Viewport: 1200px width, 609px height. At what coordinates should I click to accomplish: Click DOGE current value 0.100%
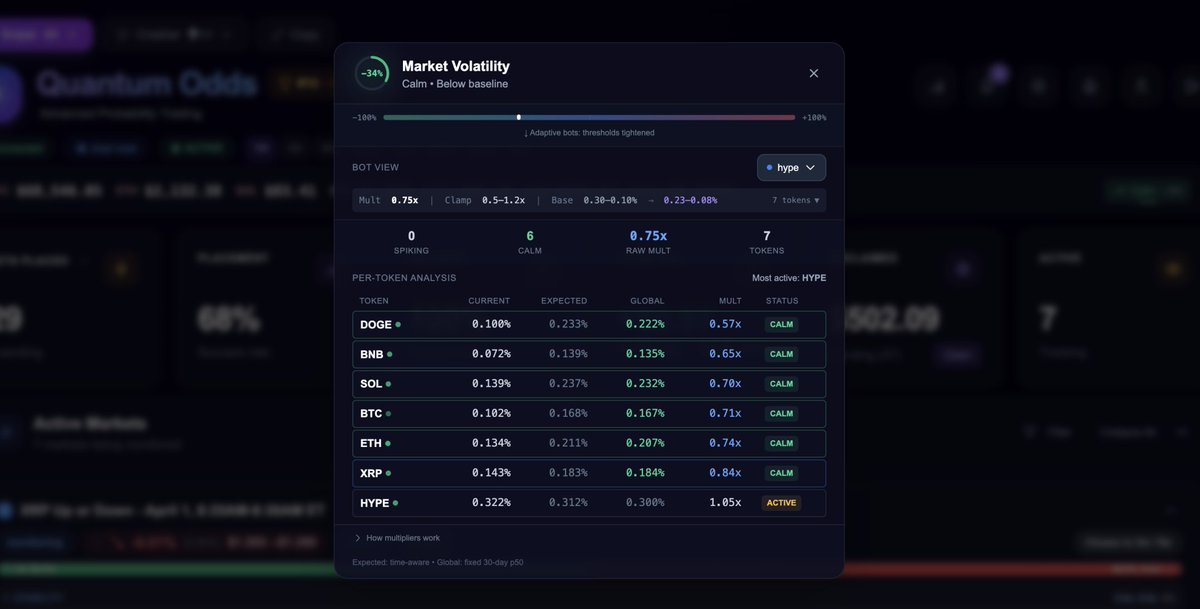click(x=491, y=324)
